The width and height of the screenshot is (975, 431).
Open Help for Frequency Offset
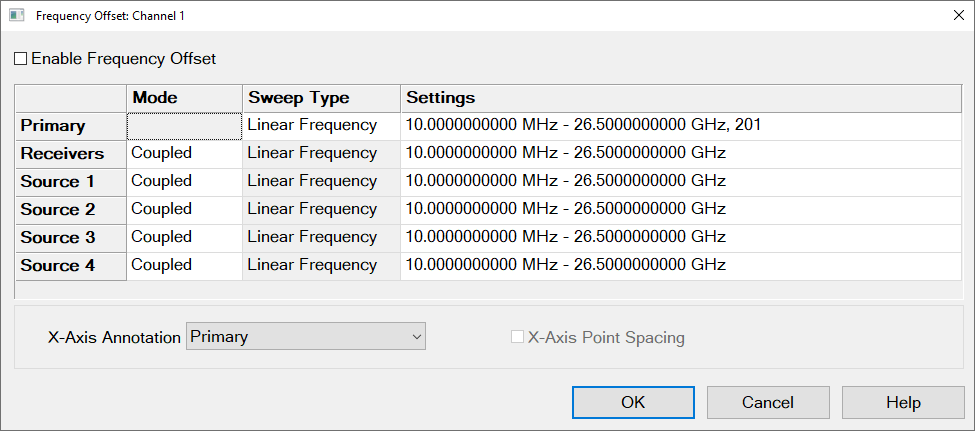coord(902,403)
